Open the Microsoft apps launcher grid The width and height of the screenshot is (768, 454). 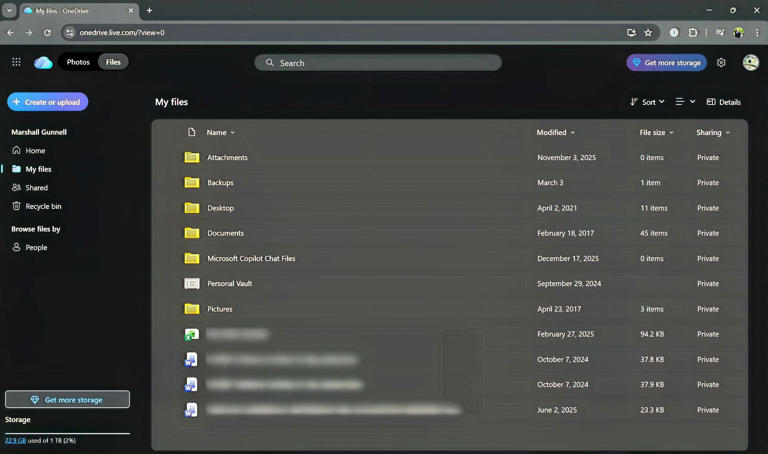(16, 62)
